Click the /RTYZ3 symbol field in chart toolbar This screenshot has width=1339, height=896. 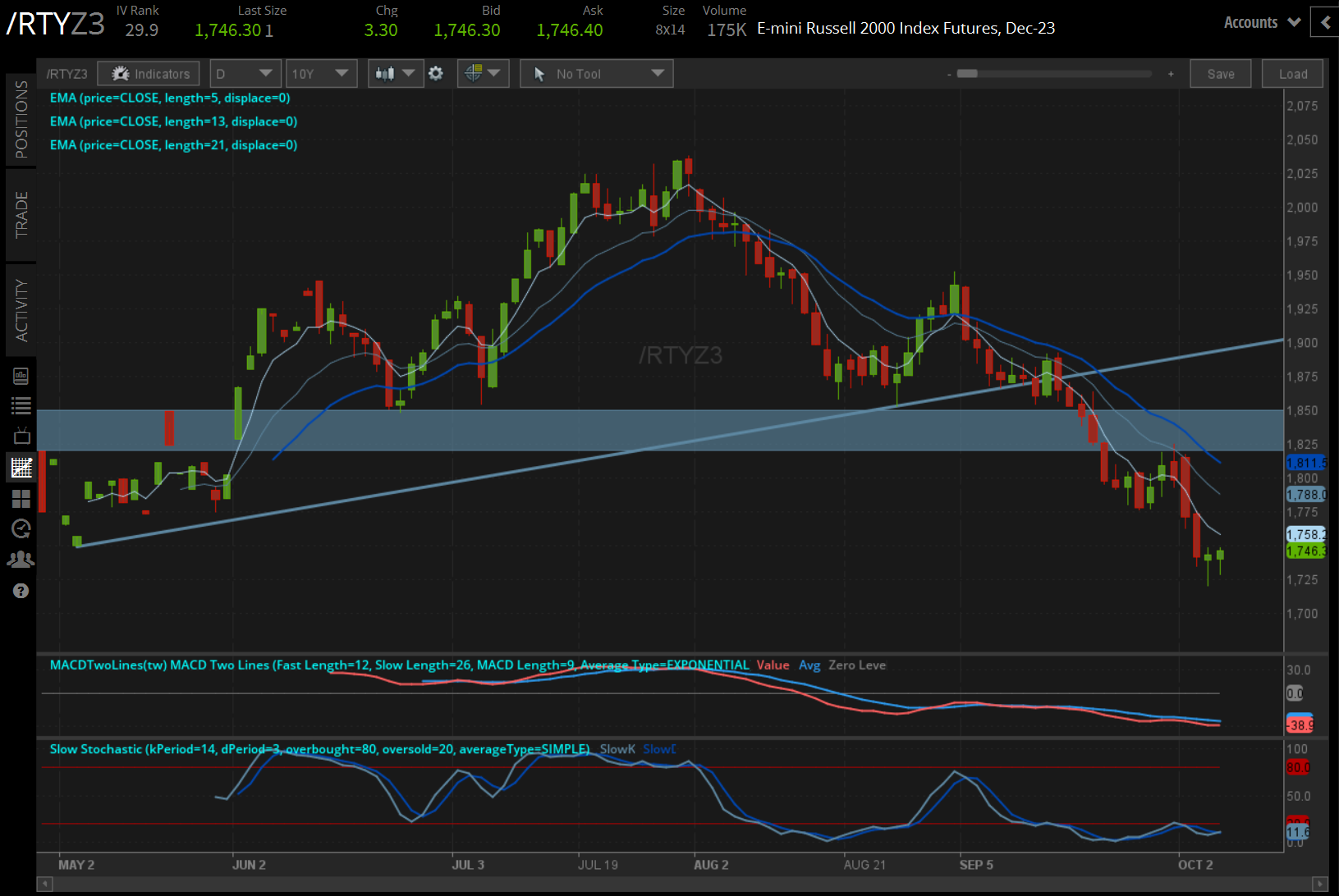click(66, 74)
